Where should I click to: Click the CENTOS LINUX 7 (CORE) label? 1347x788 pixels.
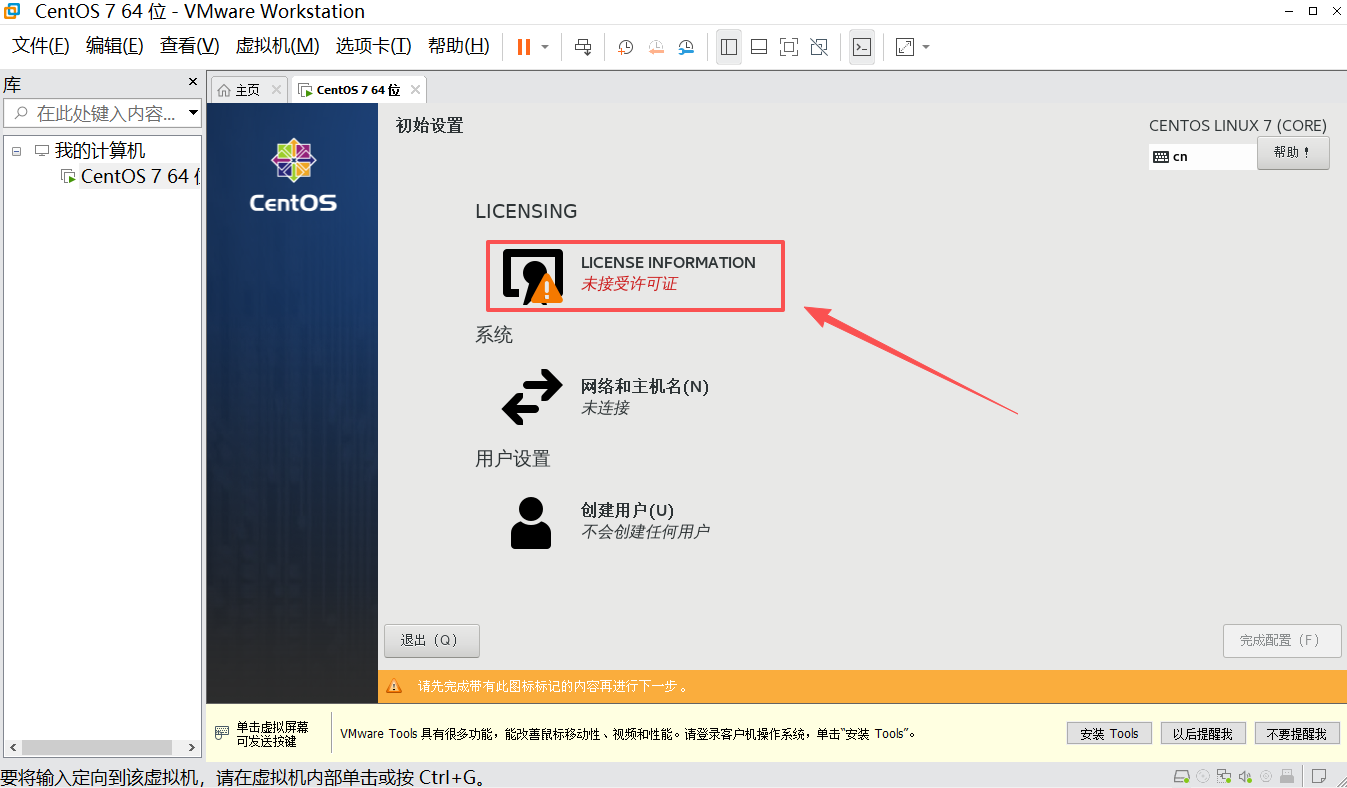[1238, 126]
